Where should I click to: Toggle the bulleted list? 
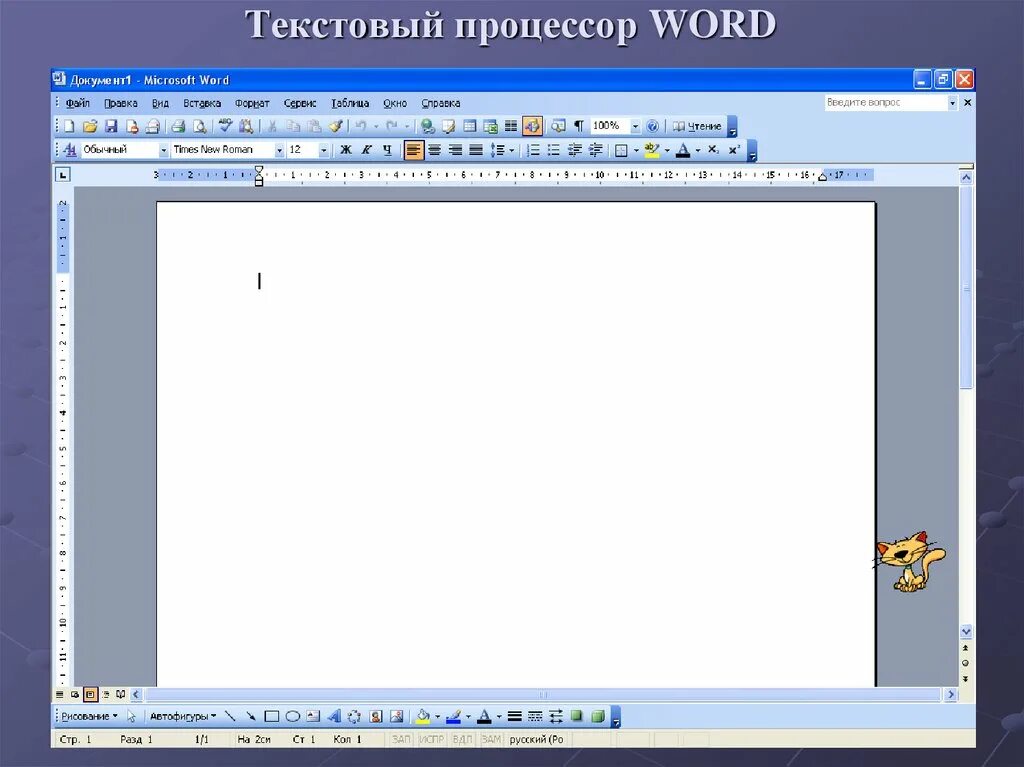554,150
